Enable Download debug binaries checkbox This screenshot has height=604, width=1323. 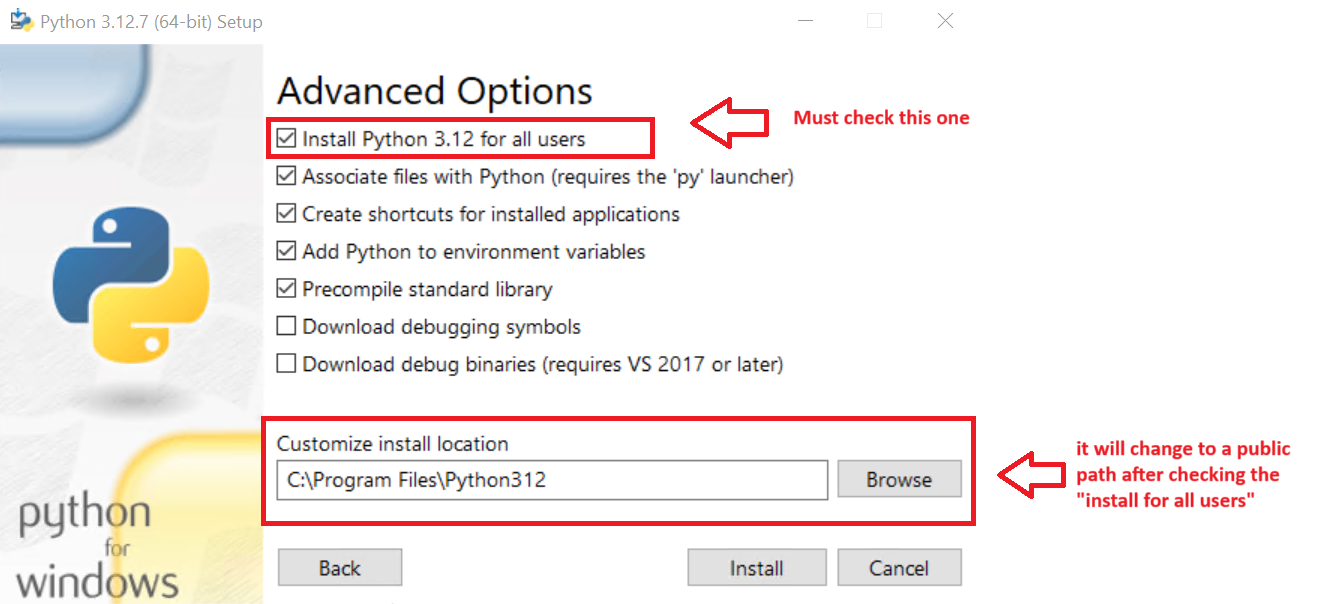click(x=286, y=364)
